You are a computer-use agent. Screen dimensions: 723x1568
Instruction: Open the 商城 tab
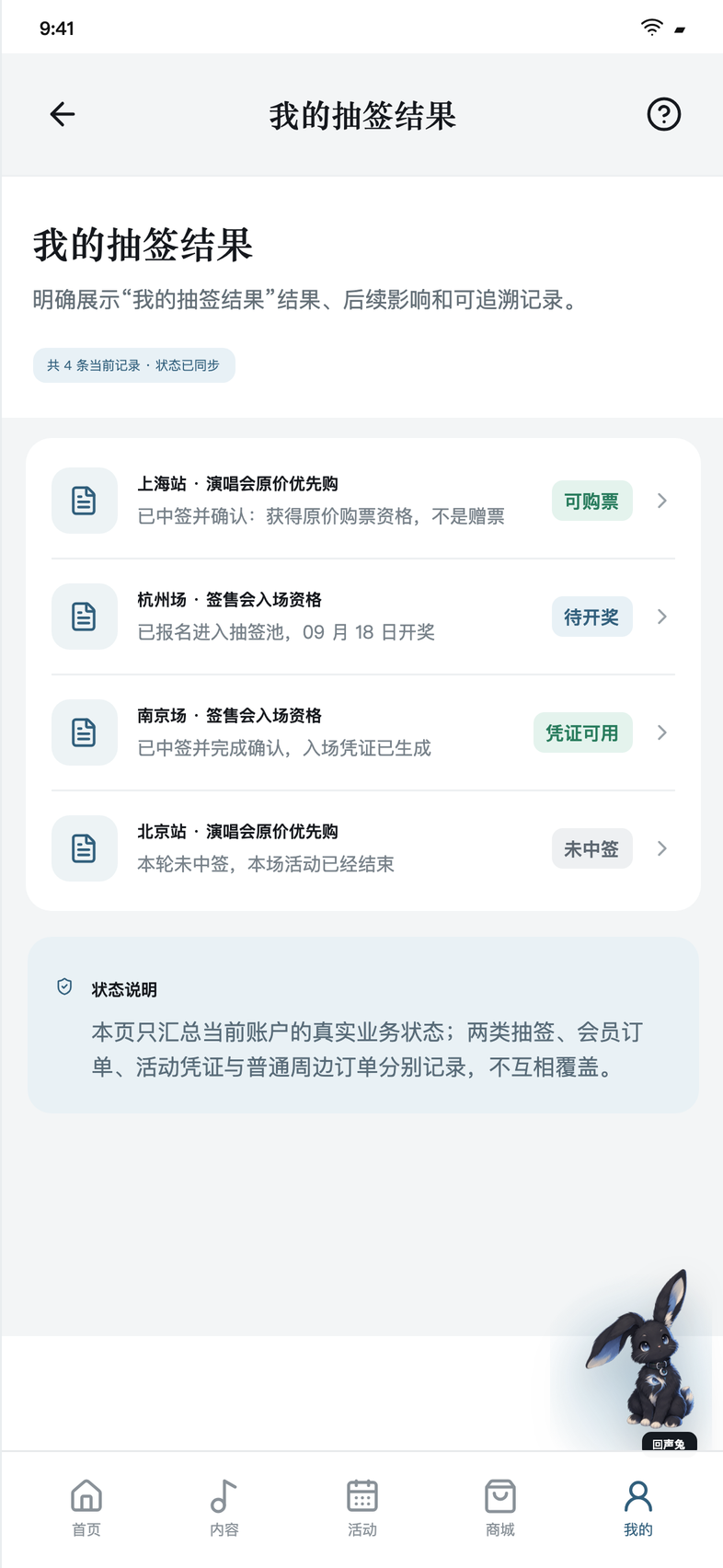[500, 1508]
